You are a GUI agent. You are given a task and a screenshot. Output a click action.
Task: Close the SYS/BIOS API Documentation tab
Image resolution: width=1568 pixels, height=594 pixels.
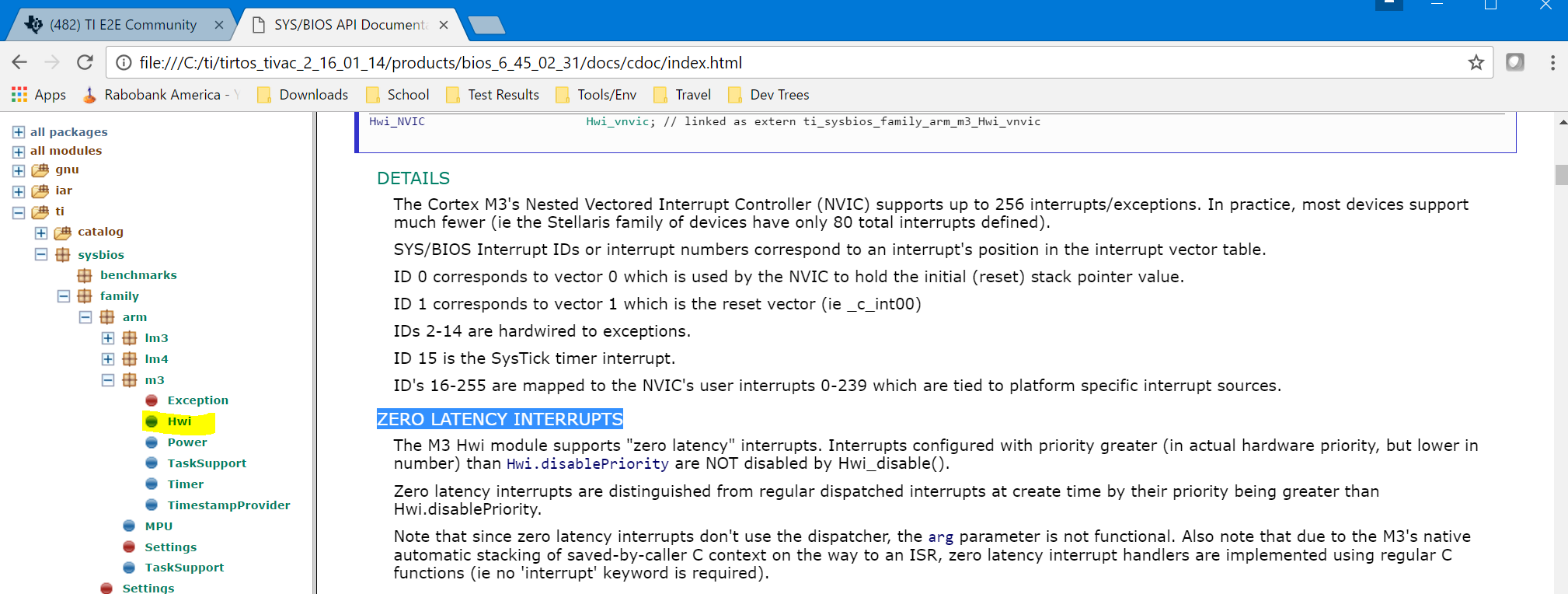(x=444, y=25)
